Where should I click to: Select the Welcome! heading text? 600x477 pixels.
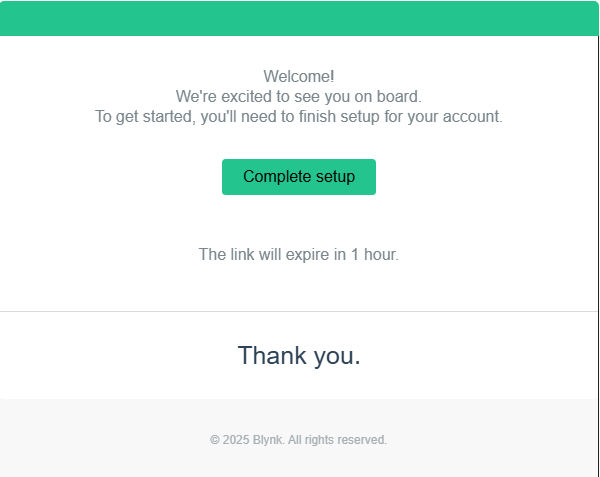pyautogui.click(x=299, y=77)
